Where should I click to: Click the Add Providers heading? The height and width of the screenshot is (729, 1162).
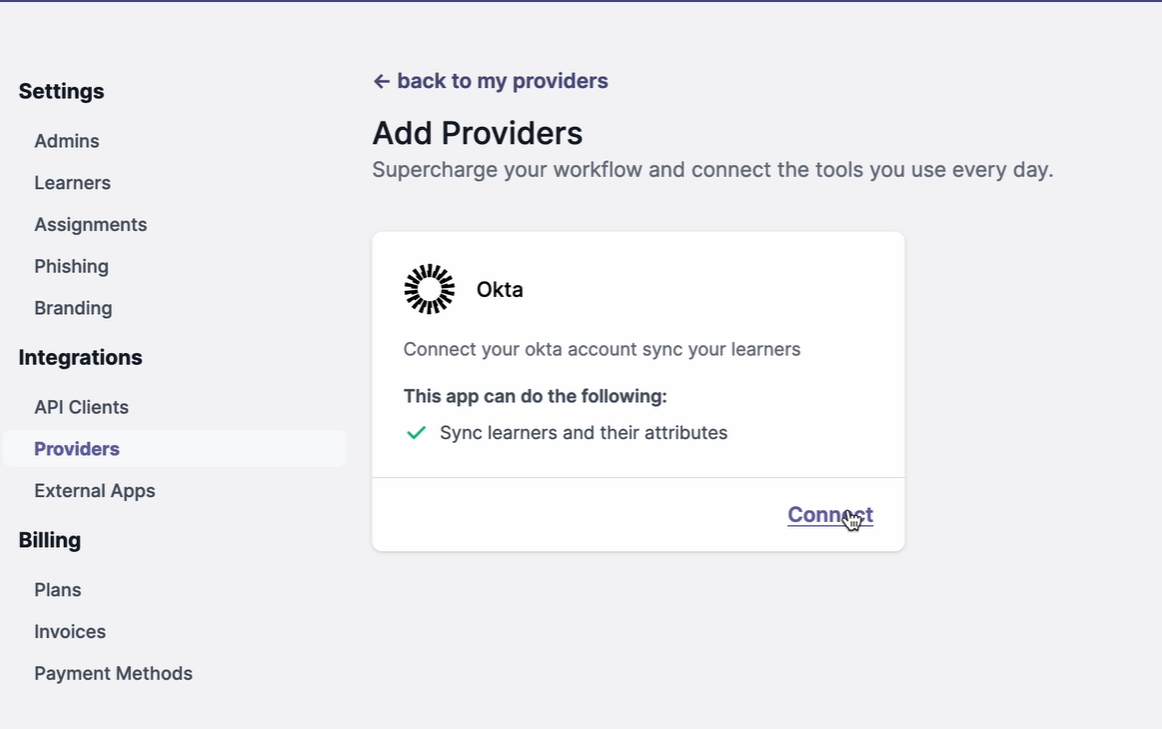pyautogui.click(x=477, y=134)
